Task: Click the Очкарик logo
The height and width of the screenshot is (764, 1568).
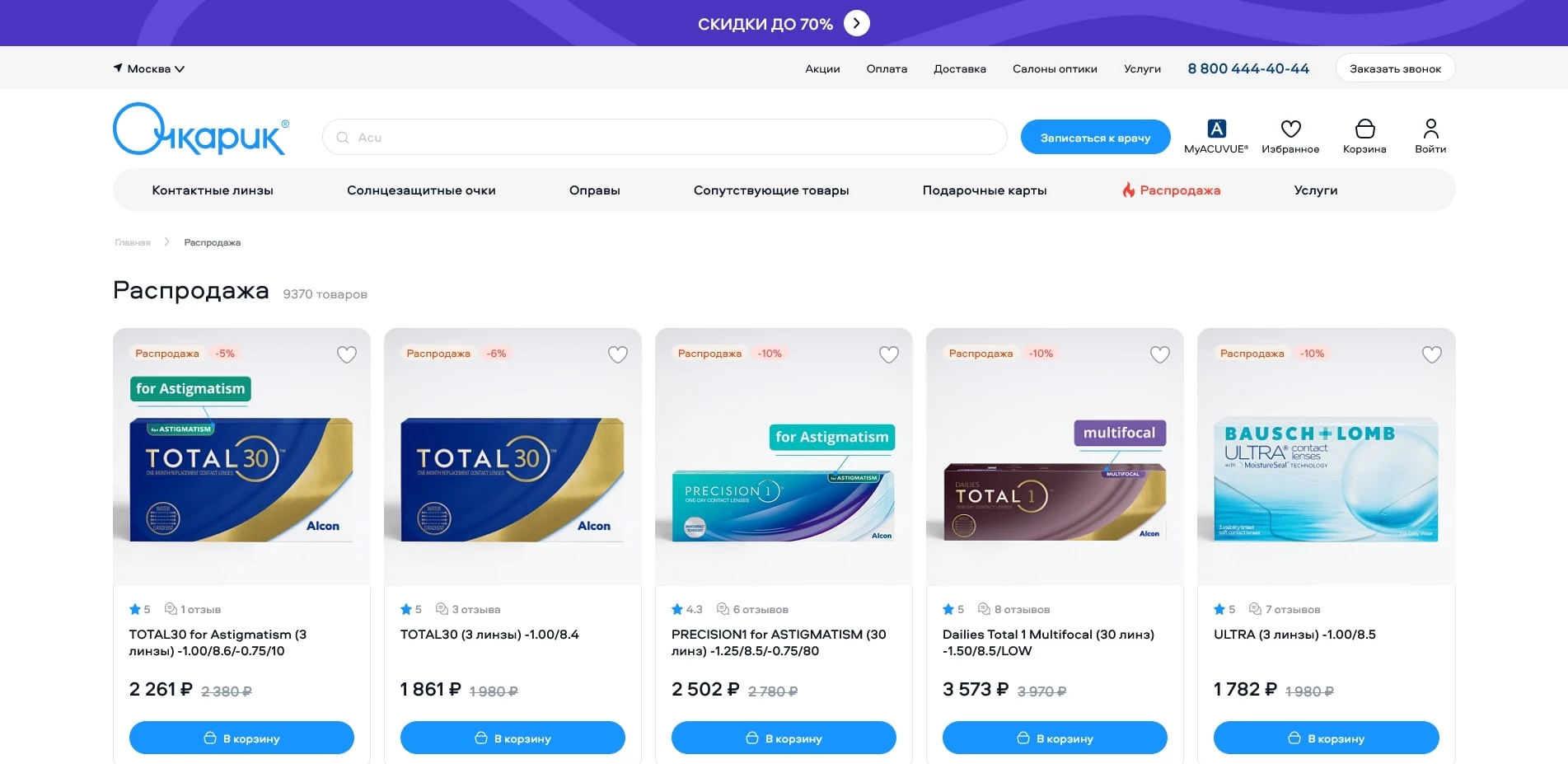Action: (x=201, y=130)
